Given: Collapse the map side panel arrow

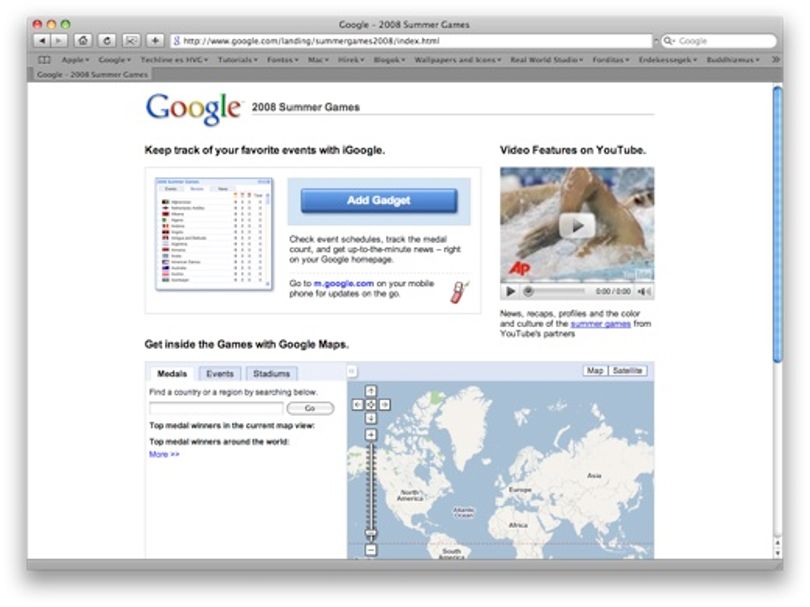Looking at the screenshot, I should click(351, 371).
